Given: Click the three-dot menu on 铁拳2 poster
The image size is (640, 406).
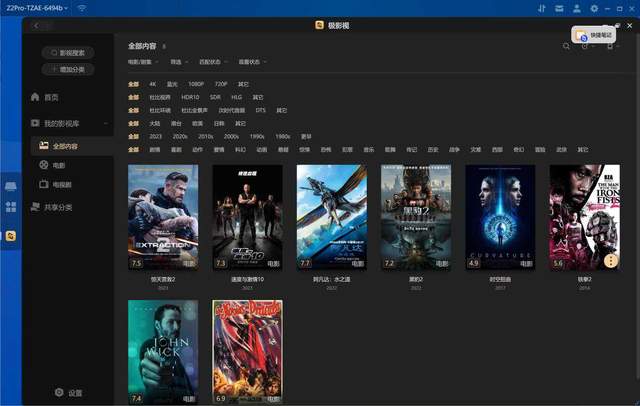Looking at the screenshot, I should pos(611,261).
